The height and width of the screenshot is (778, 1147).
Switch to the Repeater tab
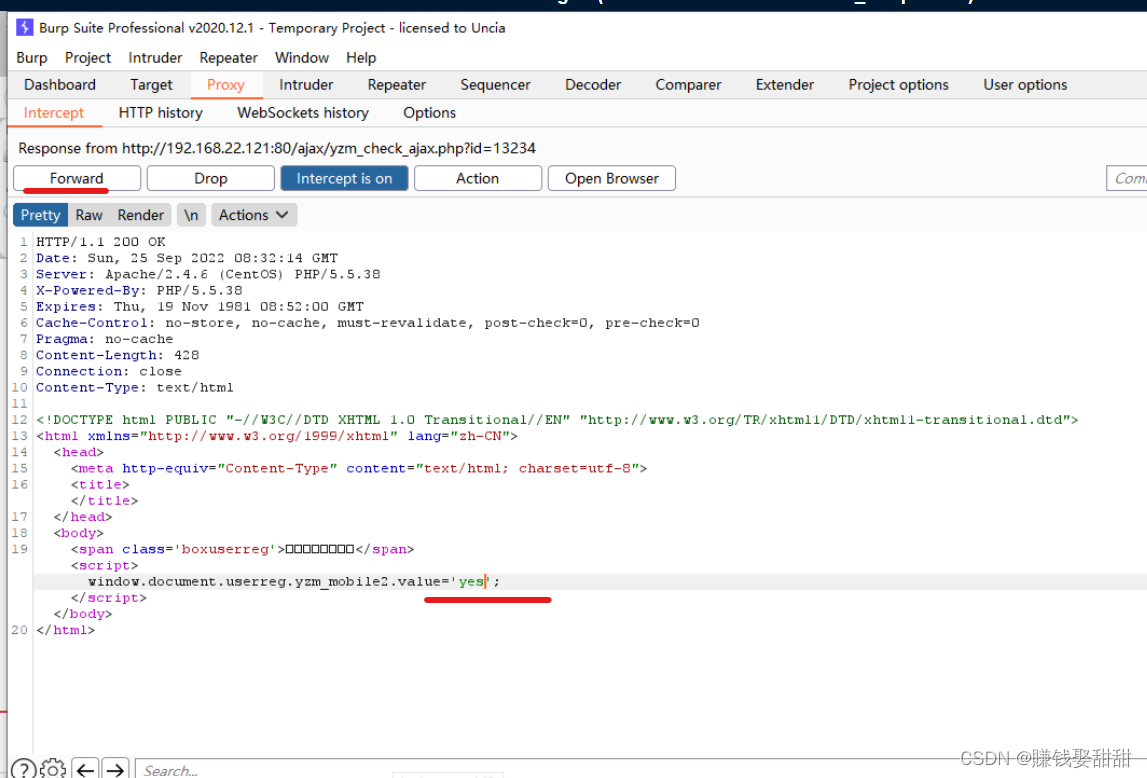[x=396, y=85]
